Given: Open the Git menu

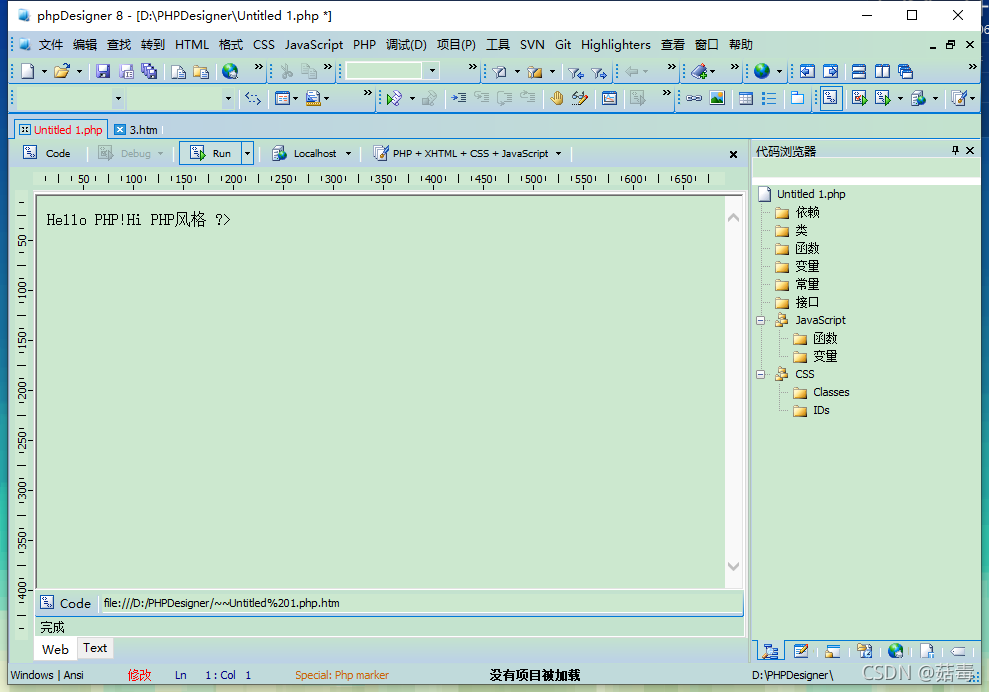Looking at the screenshot, I should point(563,45).
